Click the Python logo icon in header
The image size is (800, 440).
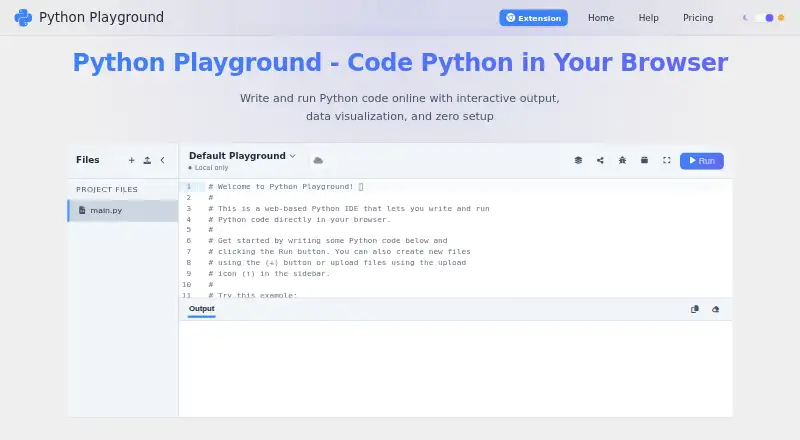23,17
